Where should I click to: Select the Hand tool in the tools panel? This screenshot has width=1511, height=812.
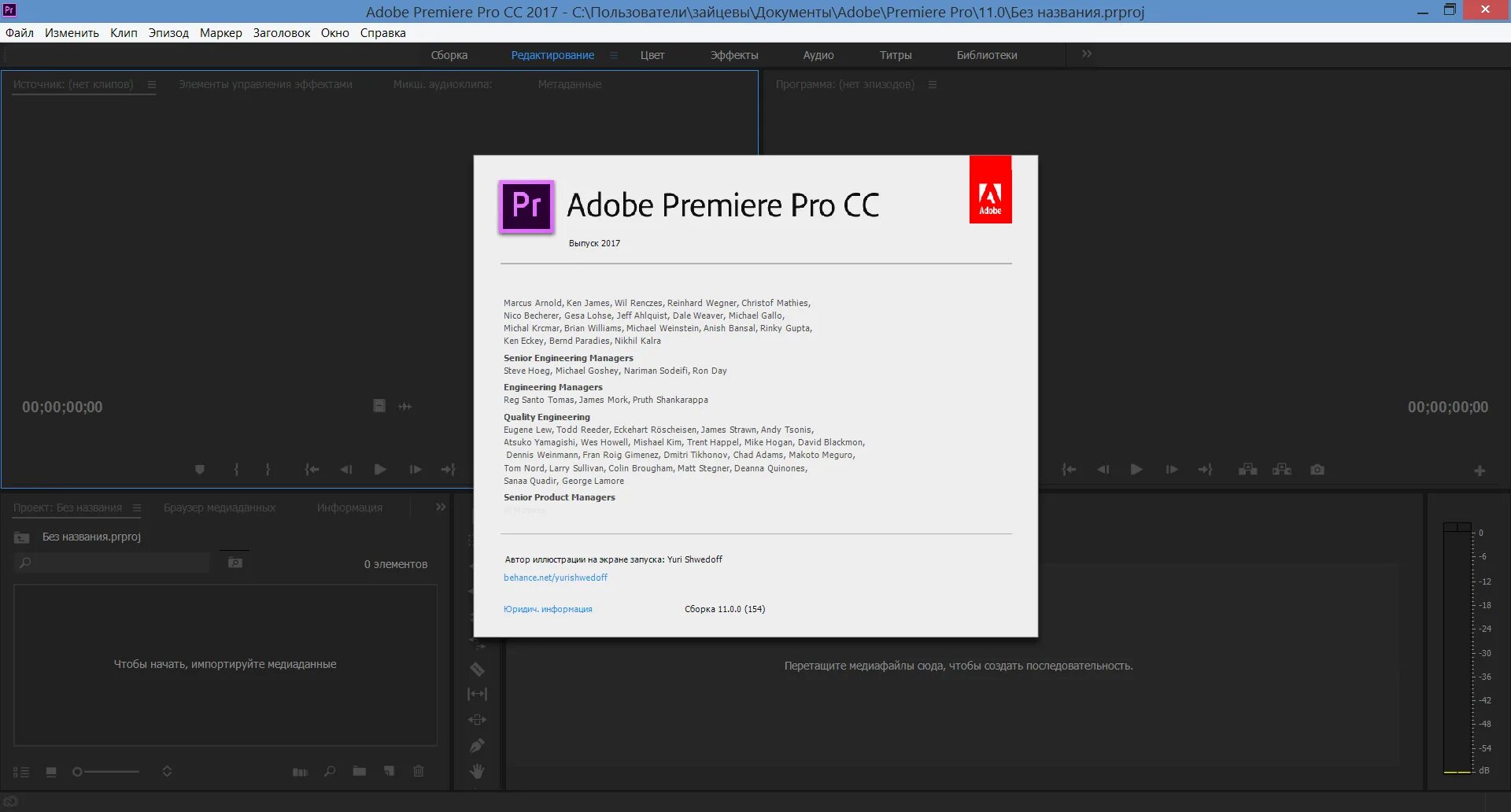coord(477,771)
